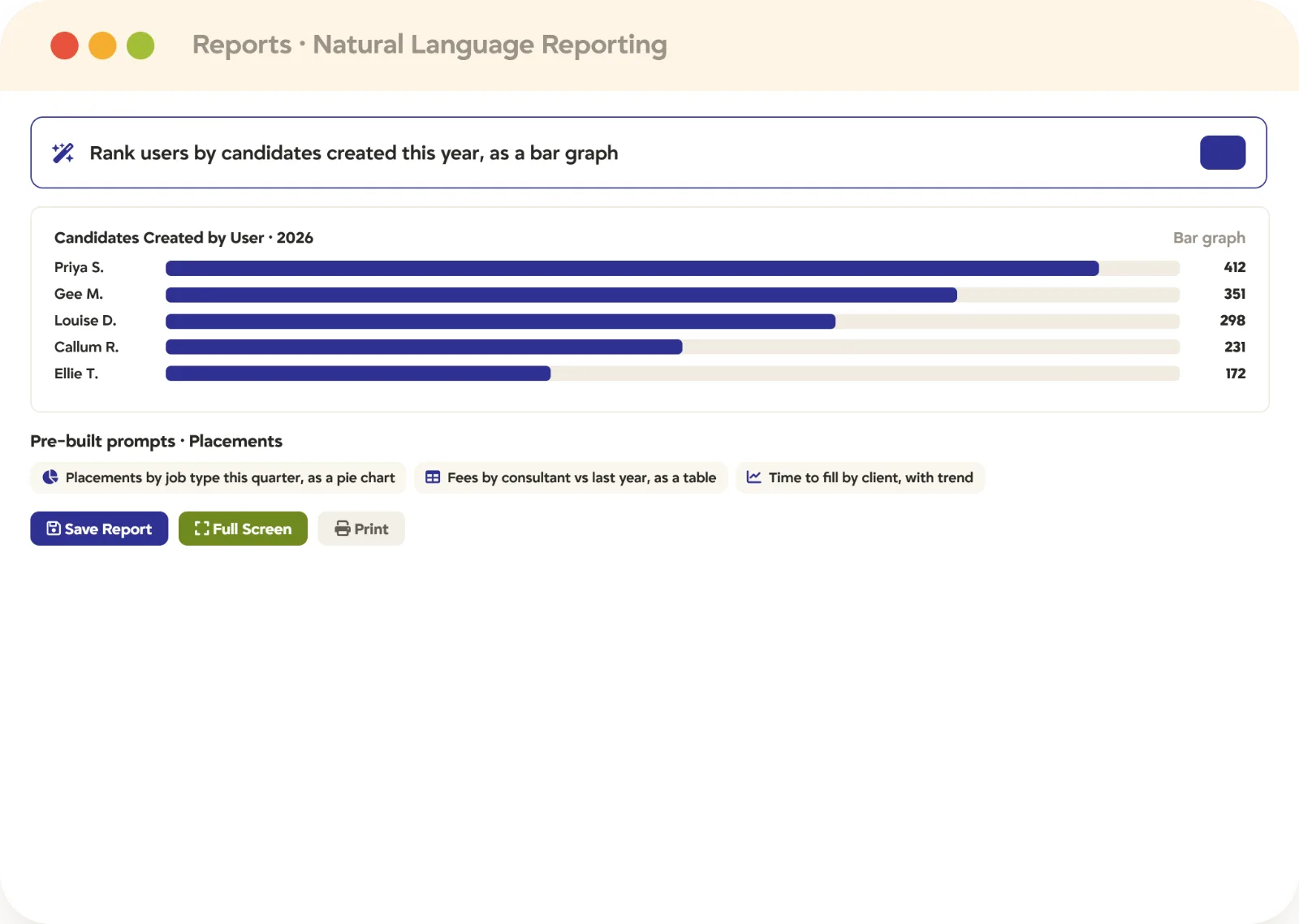Click the value 351

click(1235, 294)
